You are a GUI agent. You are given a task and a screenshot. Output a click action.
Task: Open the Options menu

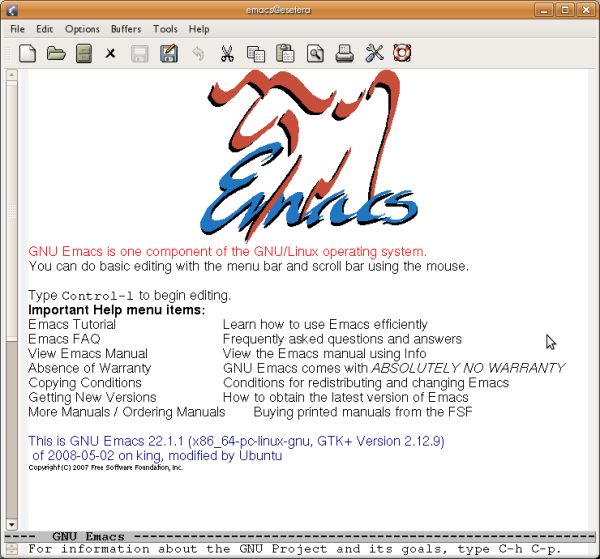coord(82,29)
